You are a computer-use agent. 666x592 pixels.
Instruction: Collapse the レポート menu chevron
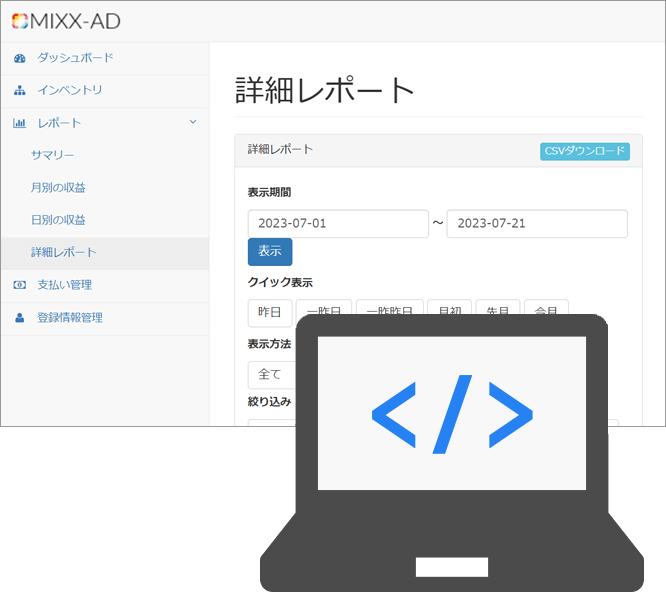tap(193, 123)
